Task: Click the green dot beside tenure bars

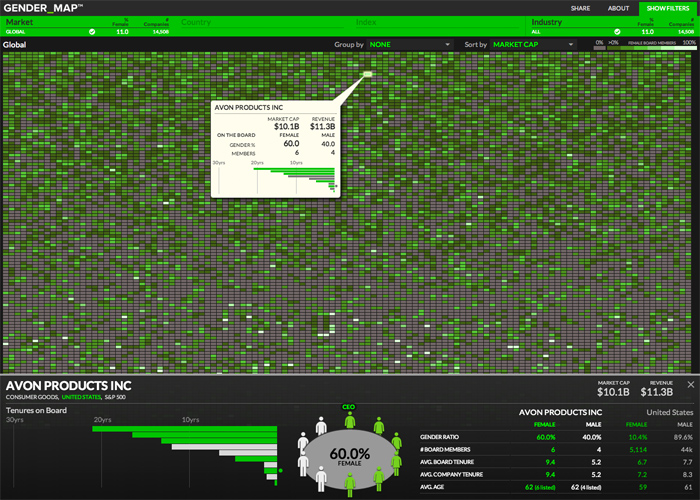Action: 281,471
